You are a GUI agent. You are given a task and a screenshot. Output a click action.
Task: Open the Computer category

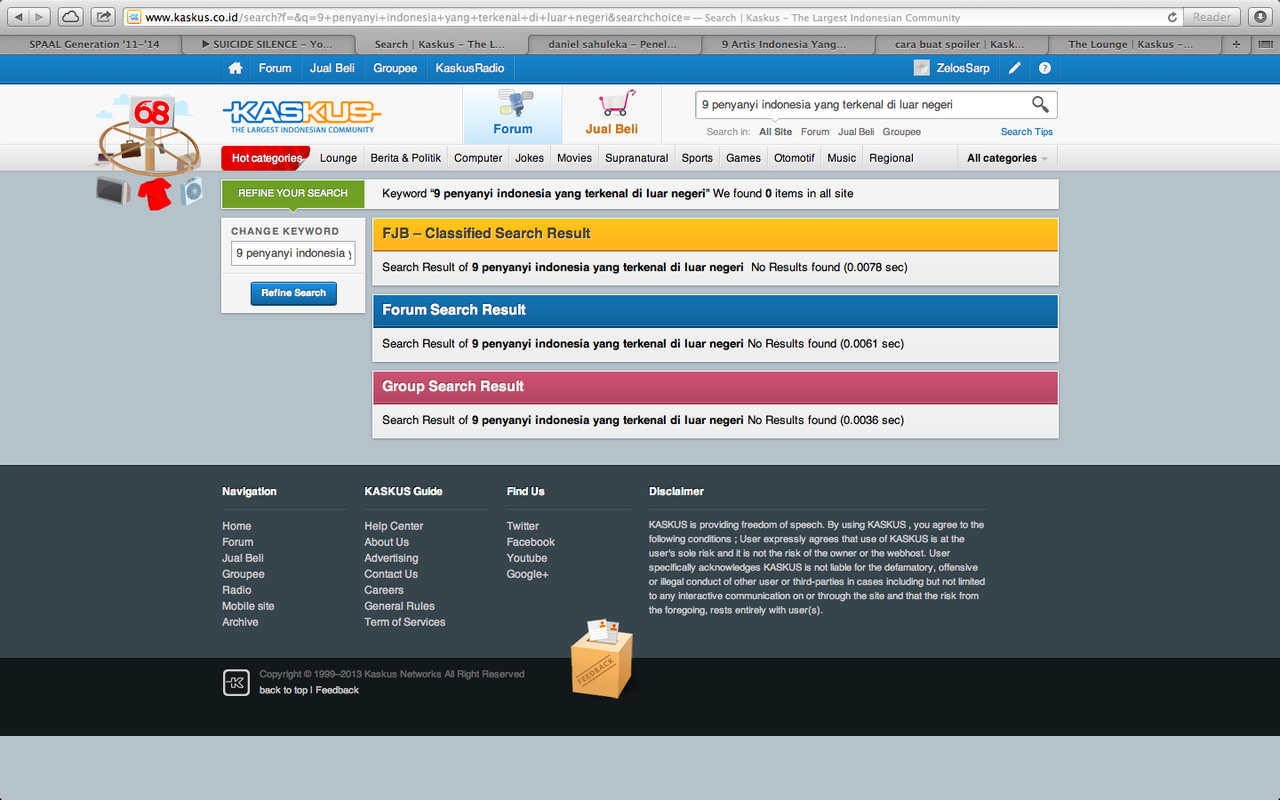pyautogui.click(x=478, y=158)
